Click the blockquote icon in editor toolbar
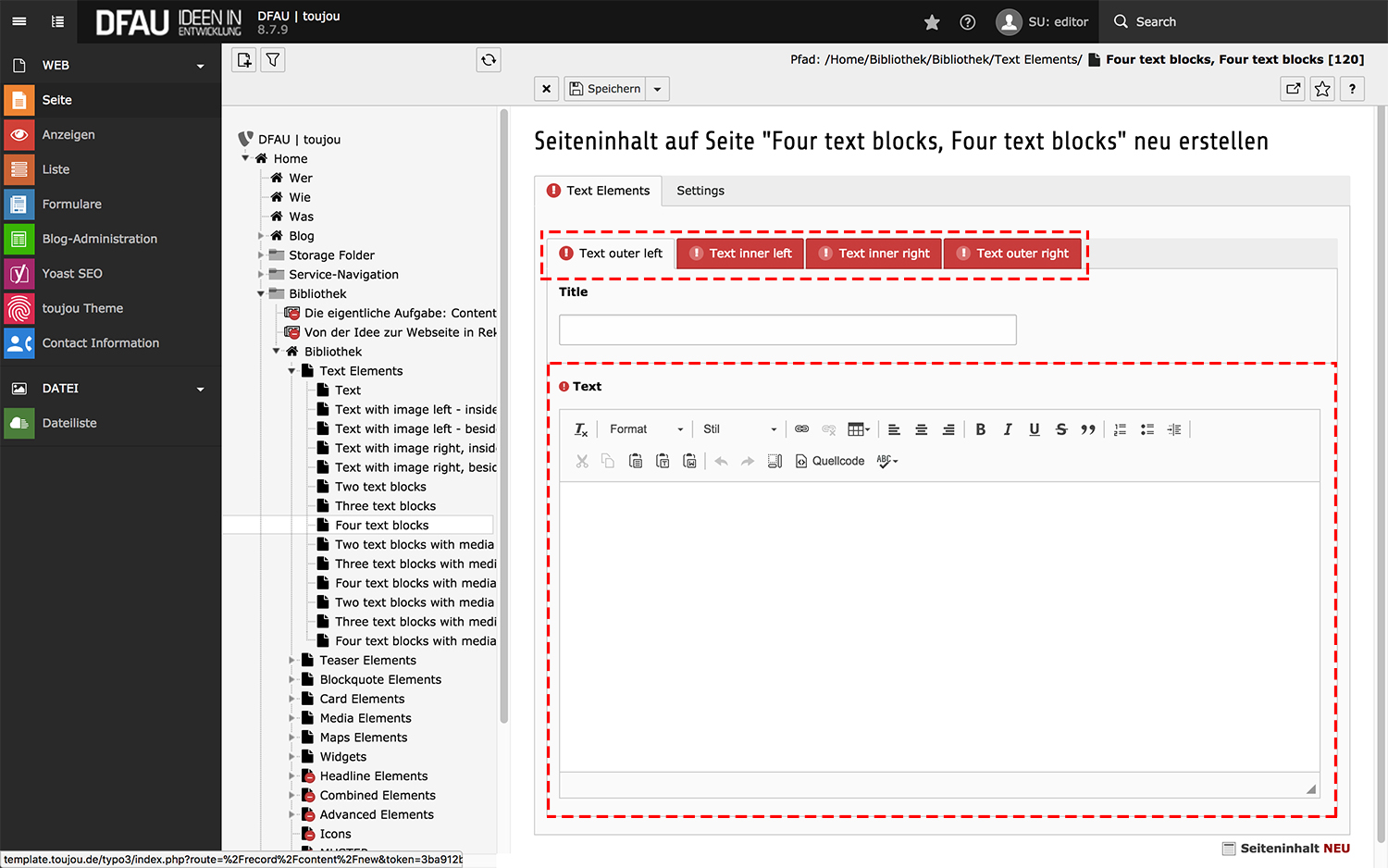The image size is (1388, 868). (x=1088, y=429)
